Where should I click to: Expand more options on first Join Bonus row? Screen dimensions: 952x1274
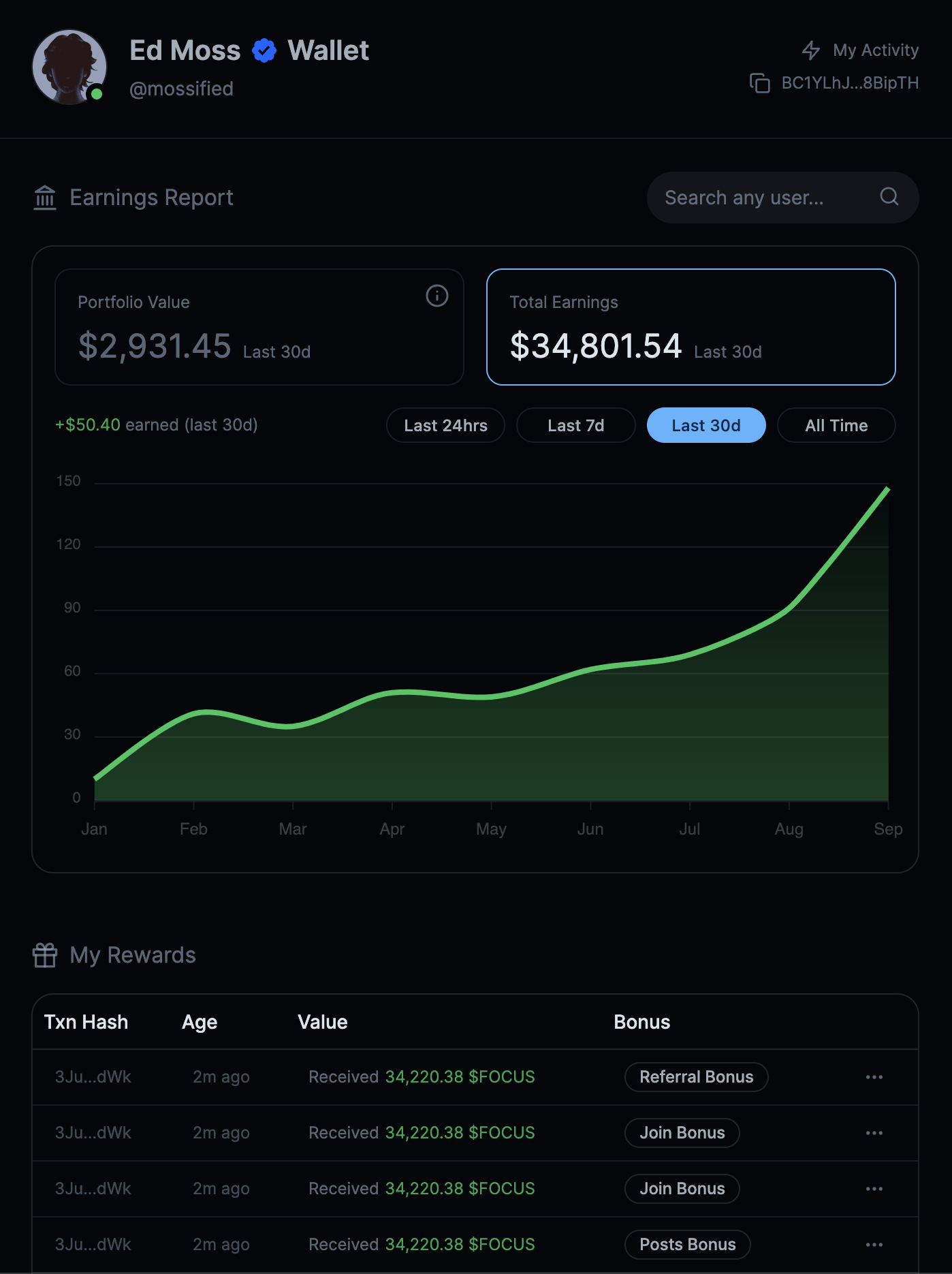(874, 1133)
